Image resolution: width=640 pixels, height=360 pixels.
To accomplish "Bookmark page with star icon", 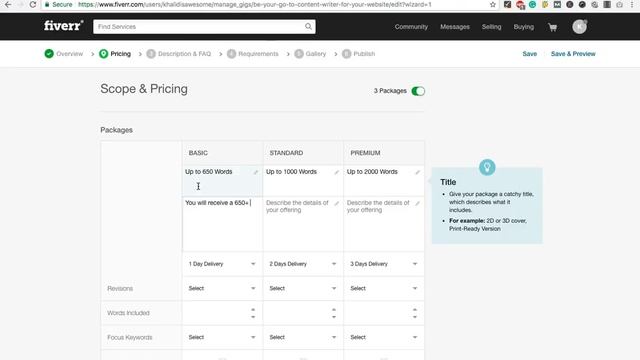I will click(493, 4).
